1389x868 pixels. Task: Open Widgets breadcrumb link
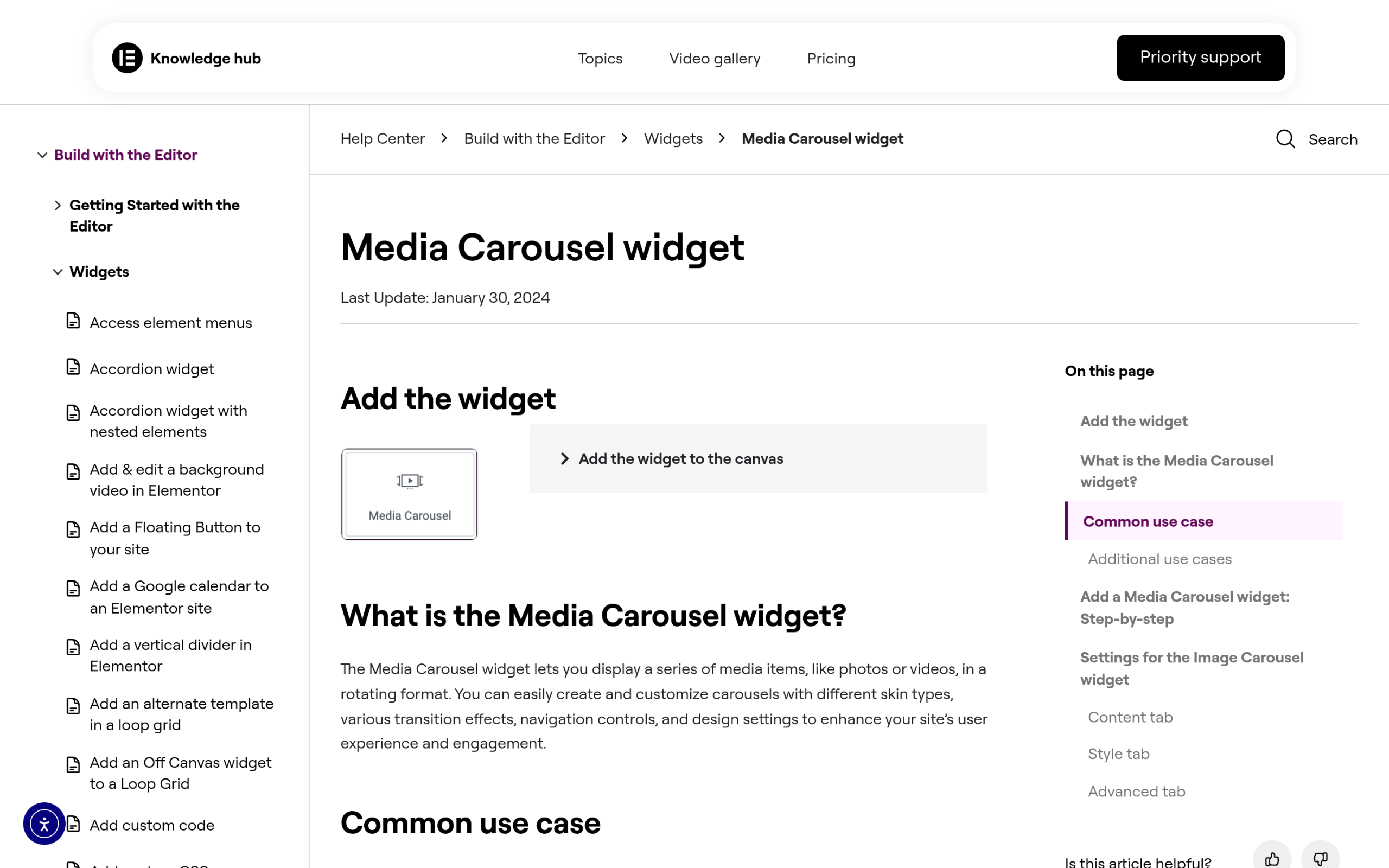pyautogui.click(x=673, y=139)
